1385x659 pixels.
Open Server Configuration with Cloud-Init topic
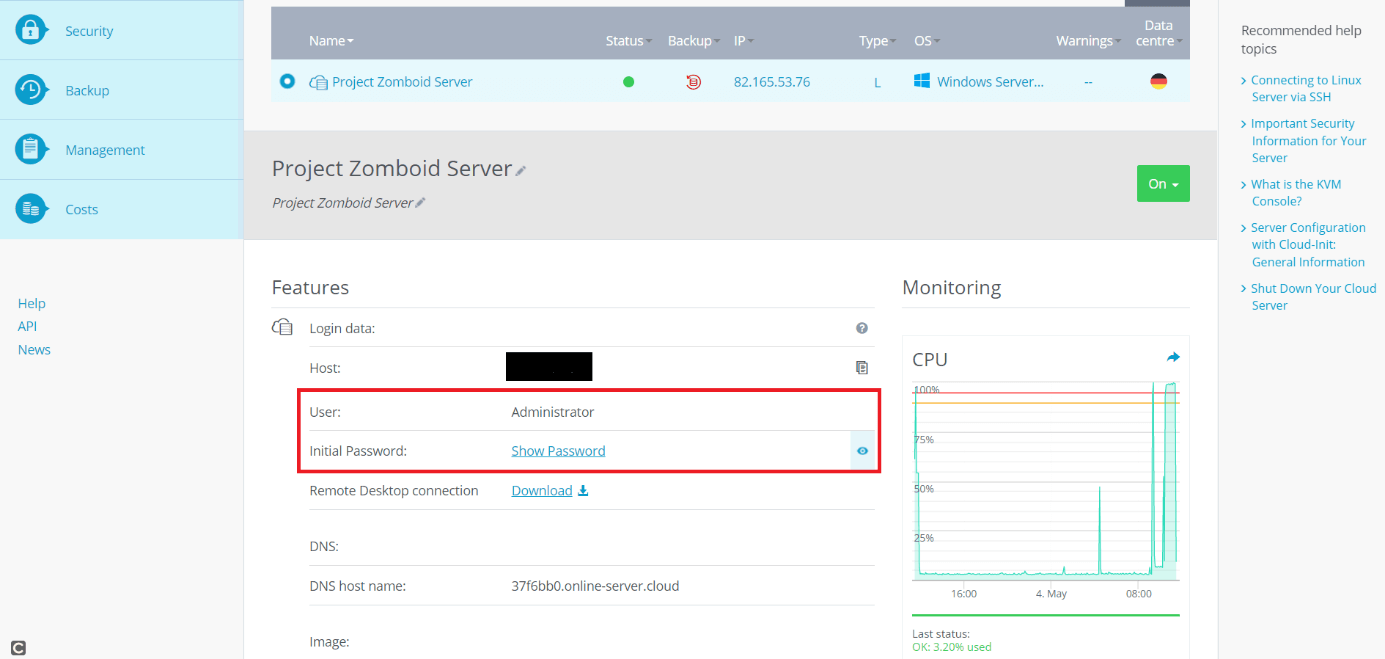(x=1308, y=245)
